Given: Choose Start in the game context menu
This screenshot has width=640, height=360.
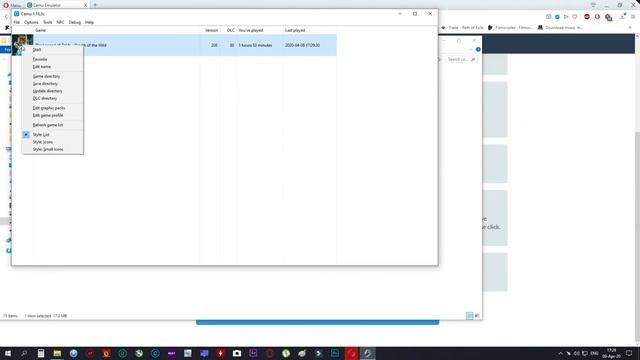Looking at the screenshot, I should (x=53, y=49).
